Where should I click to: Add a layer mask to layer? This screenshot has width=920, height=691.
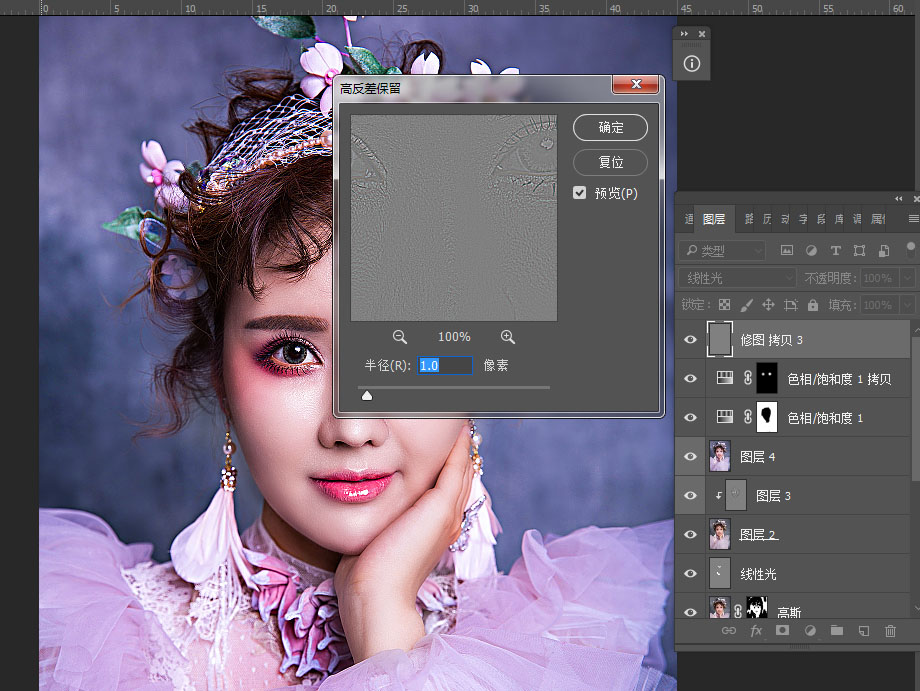point(782,631)
